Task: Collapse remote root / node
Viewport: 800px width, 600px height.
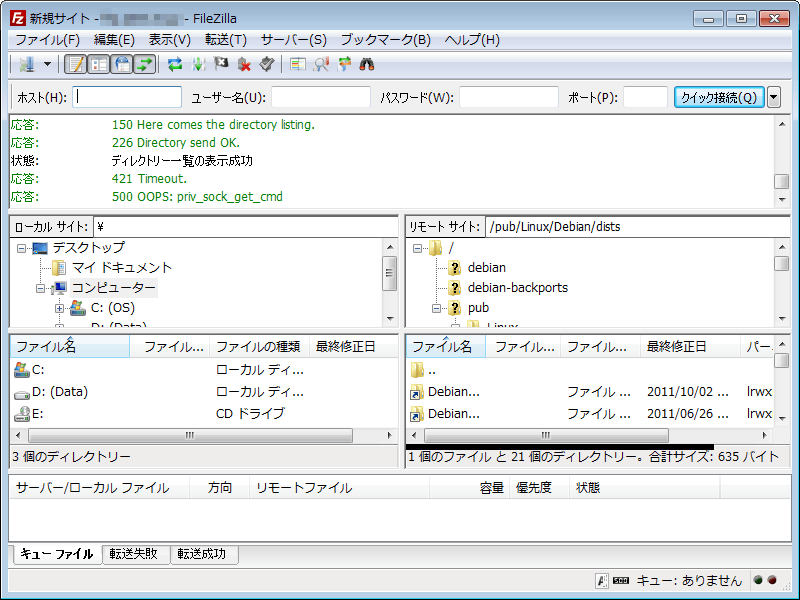Action: 417,248
